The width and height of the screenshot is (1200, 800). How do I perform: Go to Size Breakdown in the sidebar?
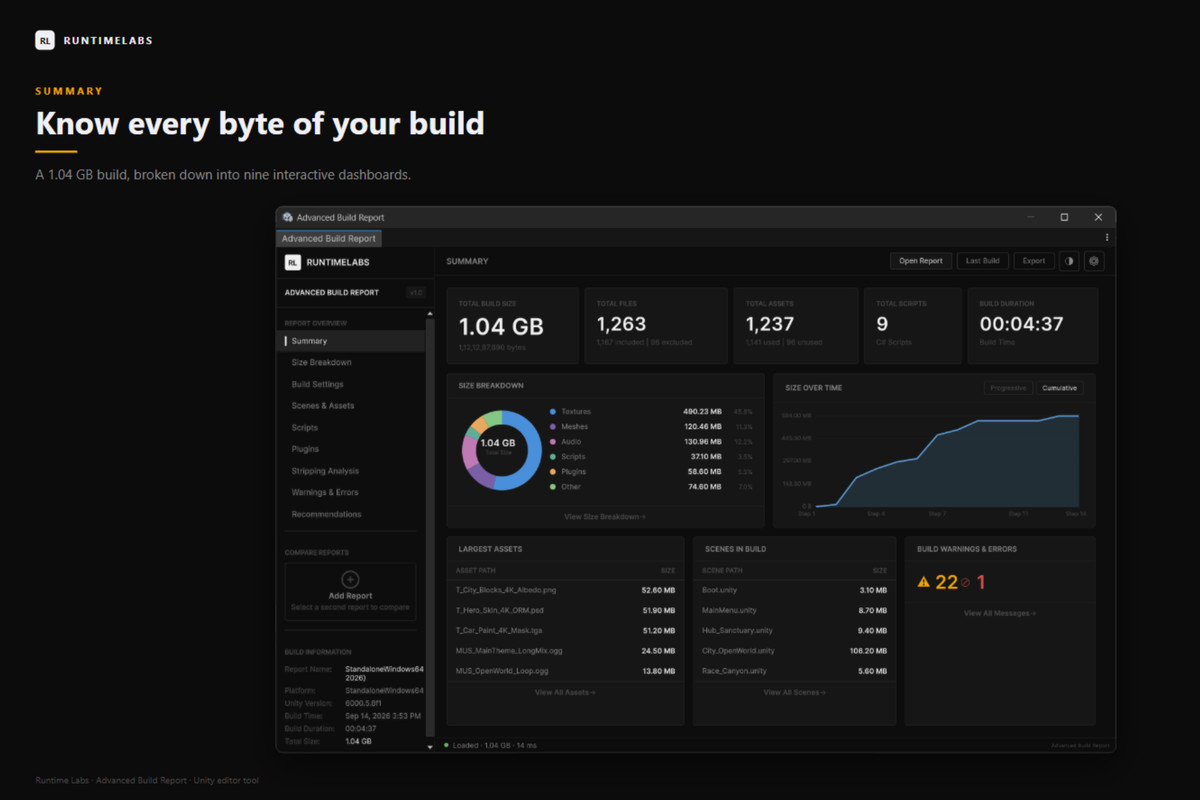353,363
